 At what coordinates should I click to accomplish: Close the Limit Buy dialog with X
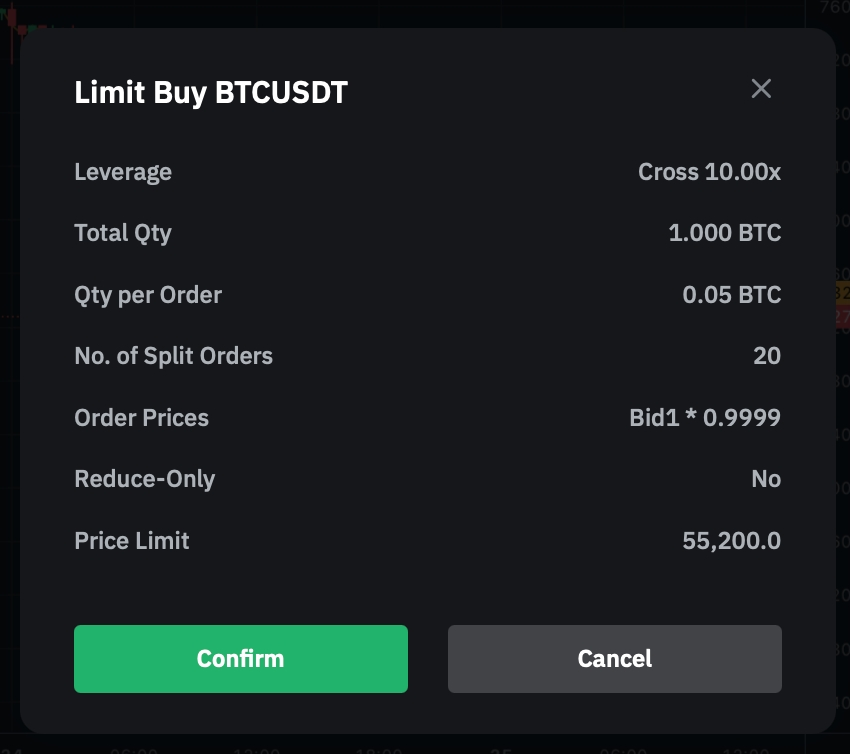(761, 89)
